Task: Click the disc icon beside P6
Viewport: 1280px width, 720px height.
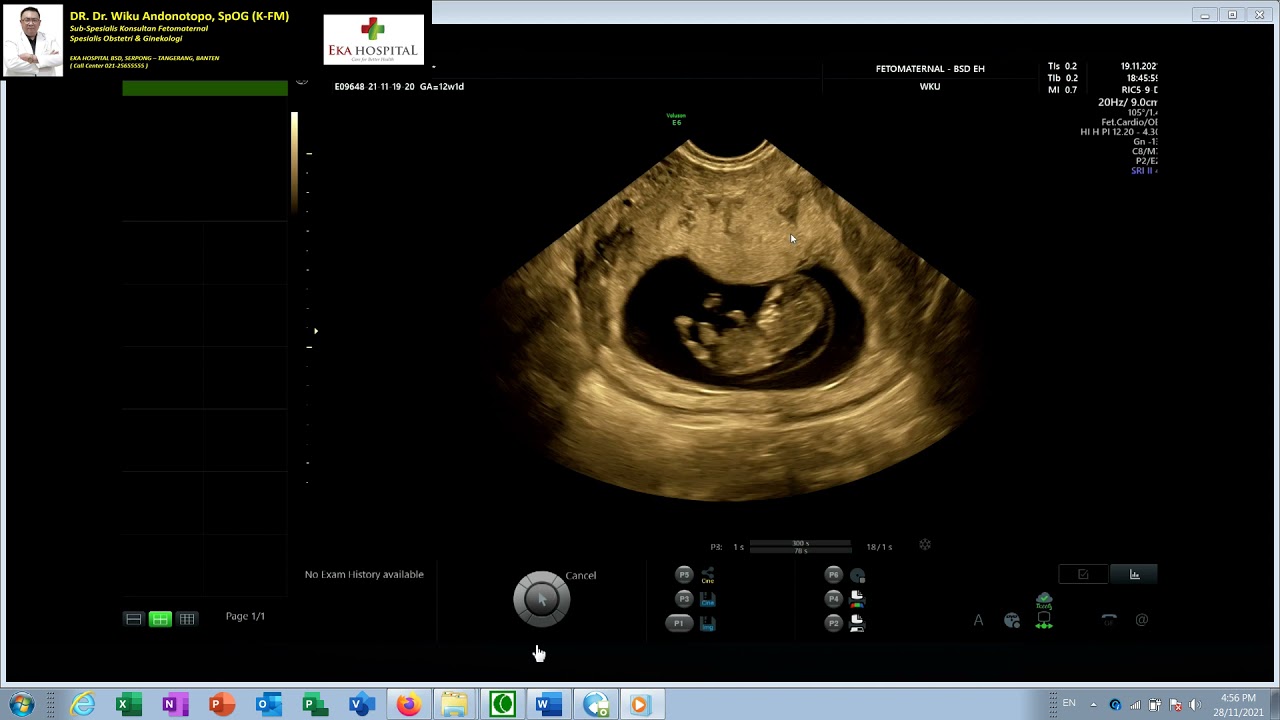Action: tap(857, 576)
